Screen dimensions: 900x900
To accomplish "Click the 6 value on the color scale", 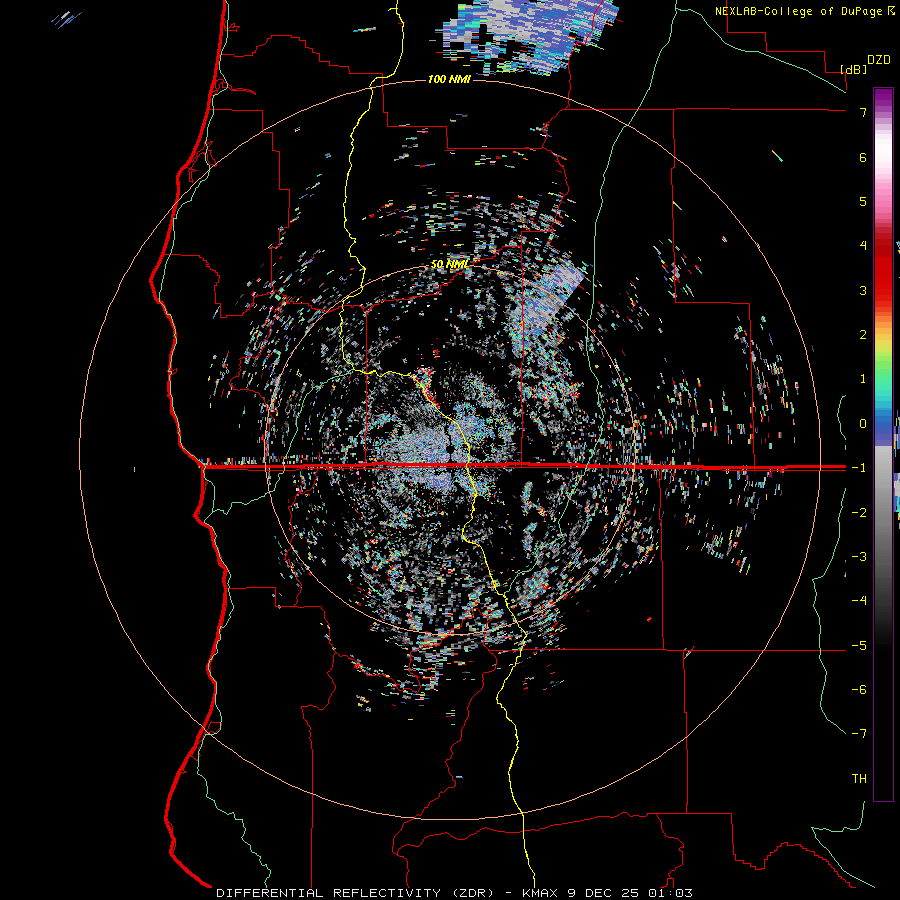I will (863, 157).
